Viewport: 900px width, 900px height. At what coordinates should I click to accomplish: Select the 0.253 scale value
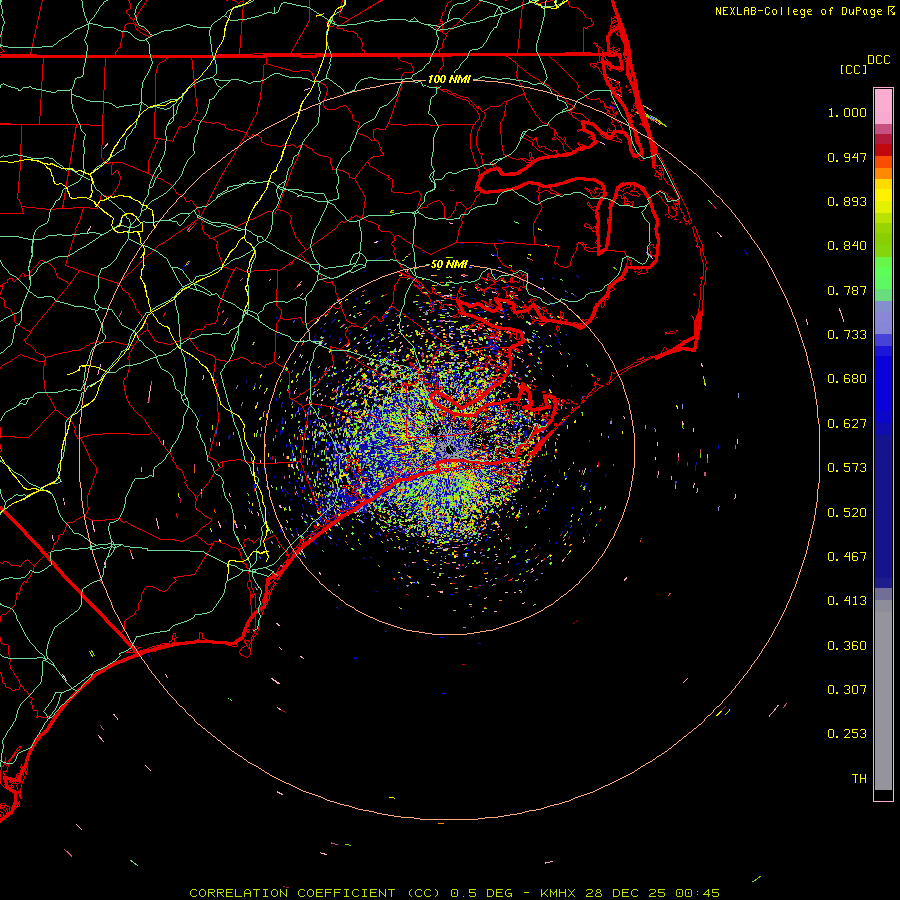pyautogui.click(x=847, y=734)
